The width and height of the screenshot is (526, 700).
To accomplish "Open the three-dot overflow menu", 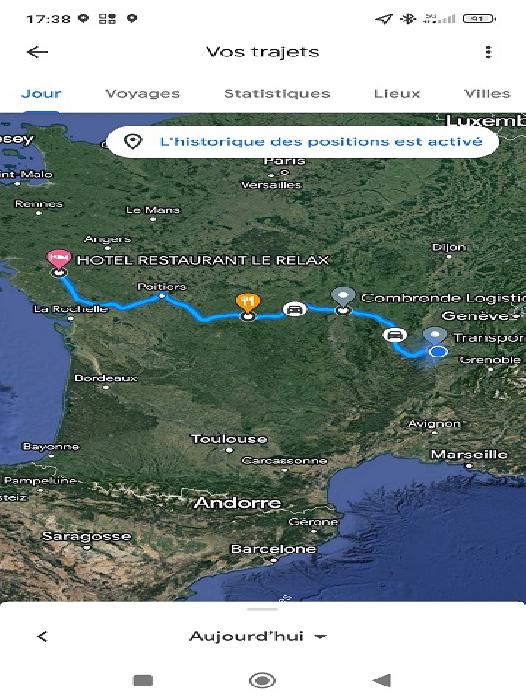I will (x=488, y=52).
